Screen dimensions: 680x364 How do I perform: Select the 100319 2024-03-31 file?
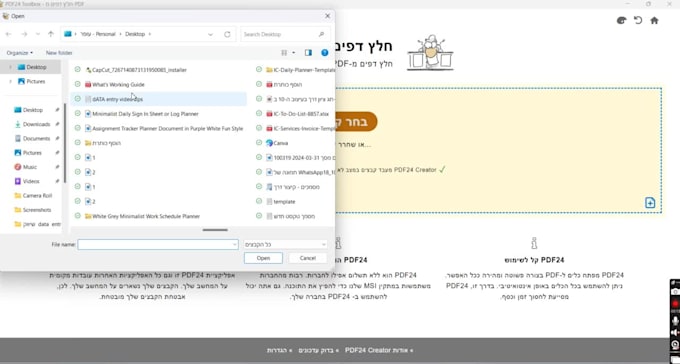(x=300, y=158)
